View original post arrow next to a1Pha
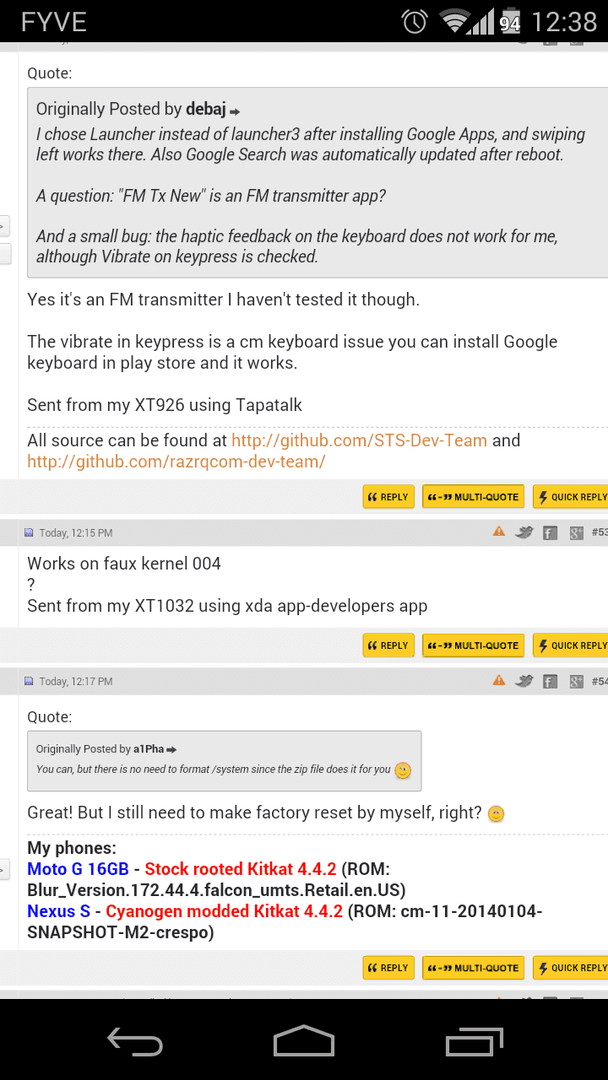 click(171, 749)
